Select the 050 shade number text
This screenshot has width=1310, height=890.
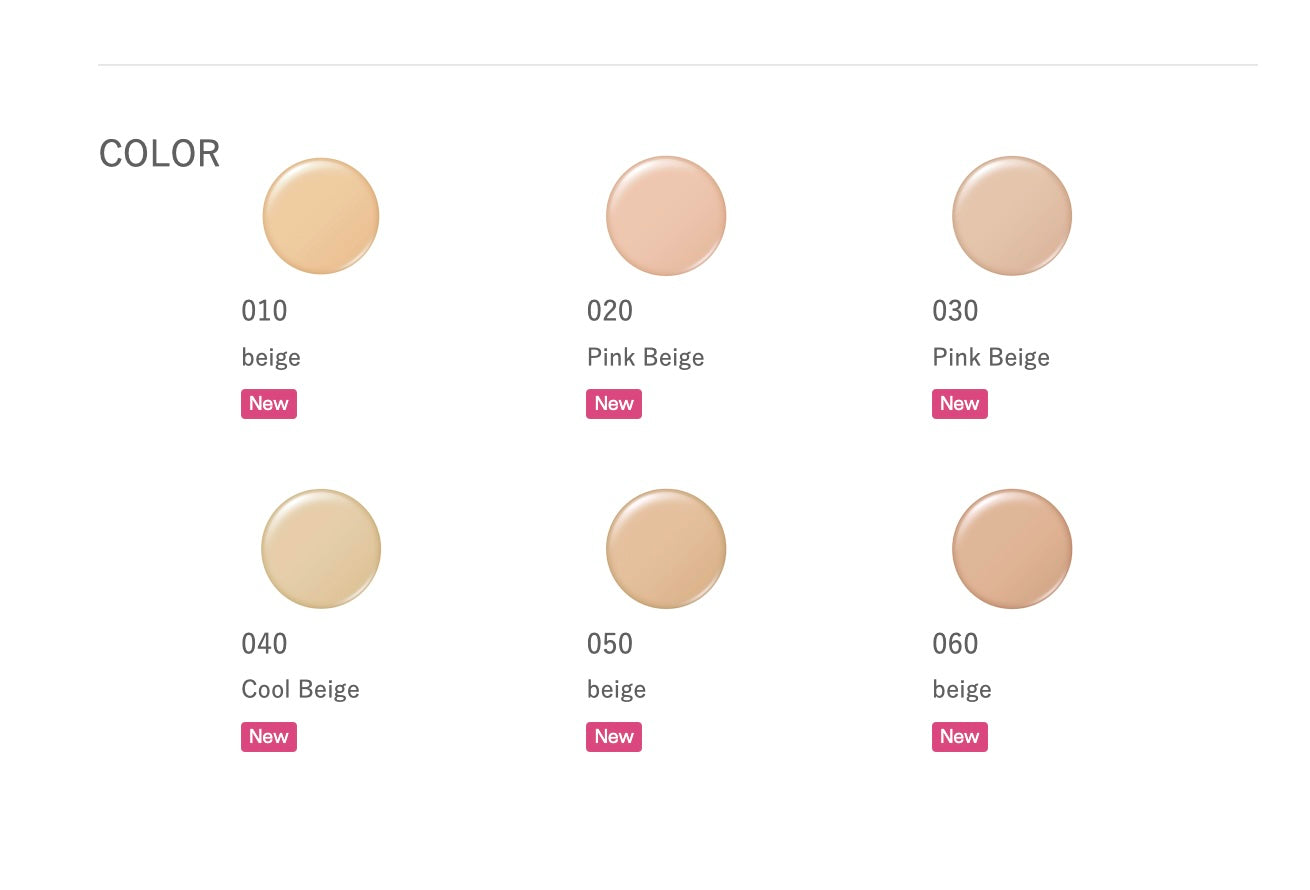[610, 643]
